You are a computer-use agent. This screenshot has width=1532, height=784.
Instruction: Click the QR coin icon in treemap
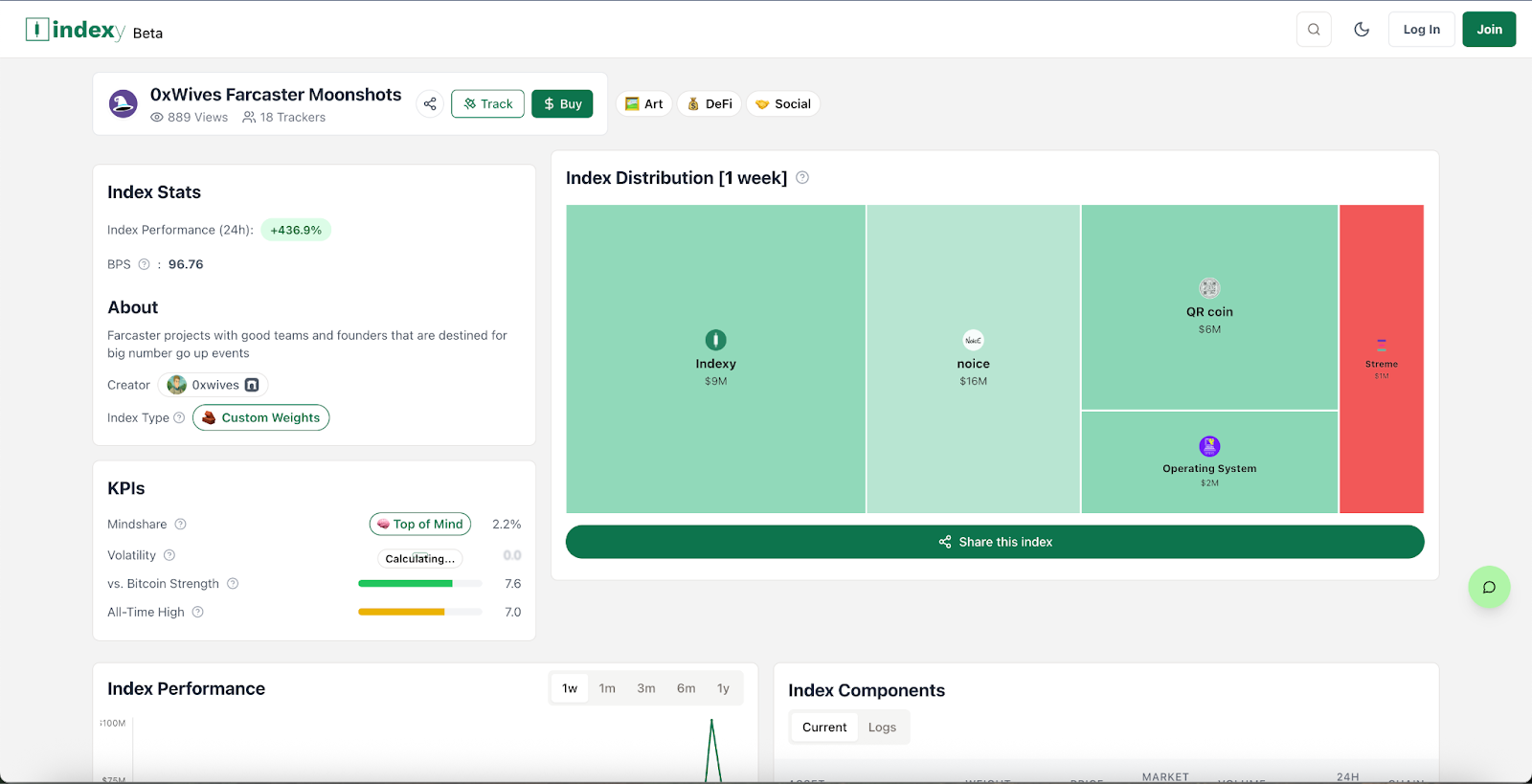click(1209, 288)
